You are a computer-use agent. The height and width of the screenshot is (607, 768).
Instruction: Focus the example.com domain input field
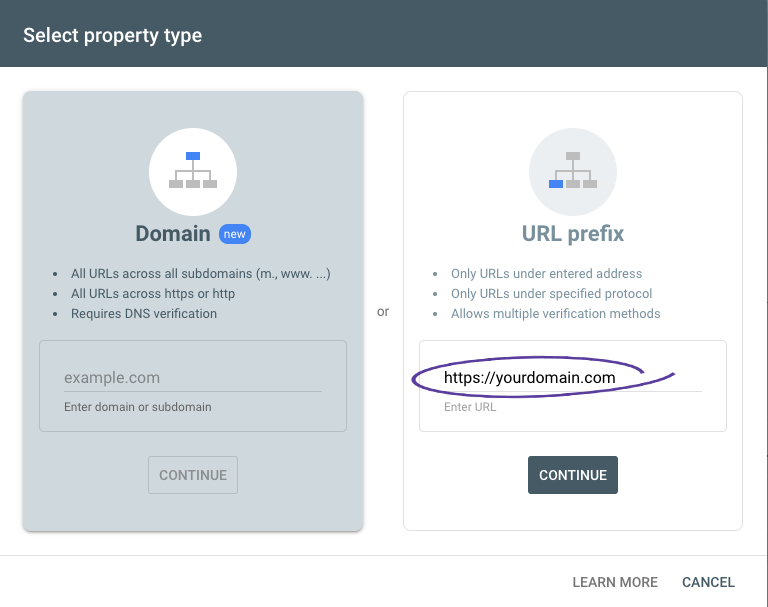click(x=192, y=378)
